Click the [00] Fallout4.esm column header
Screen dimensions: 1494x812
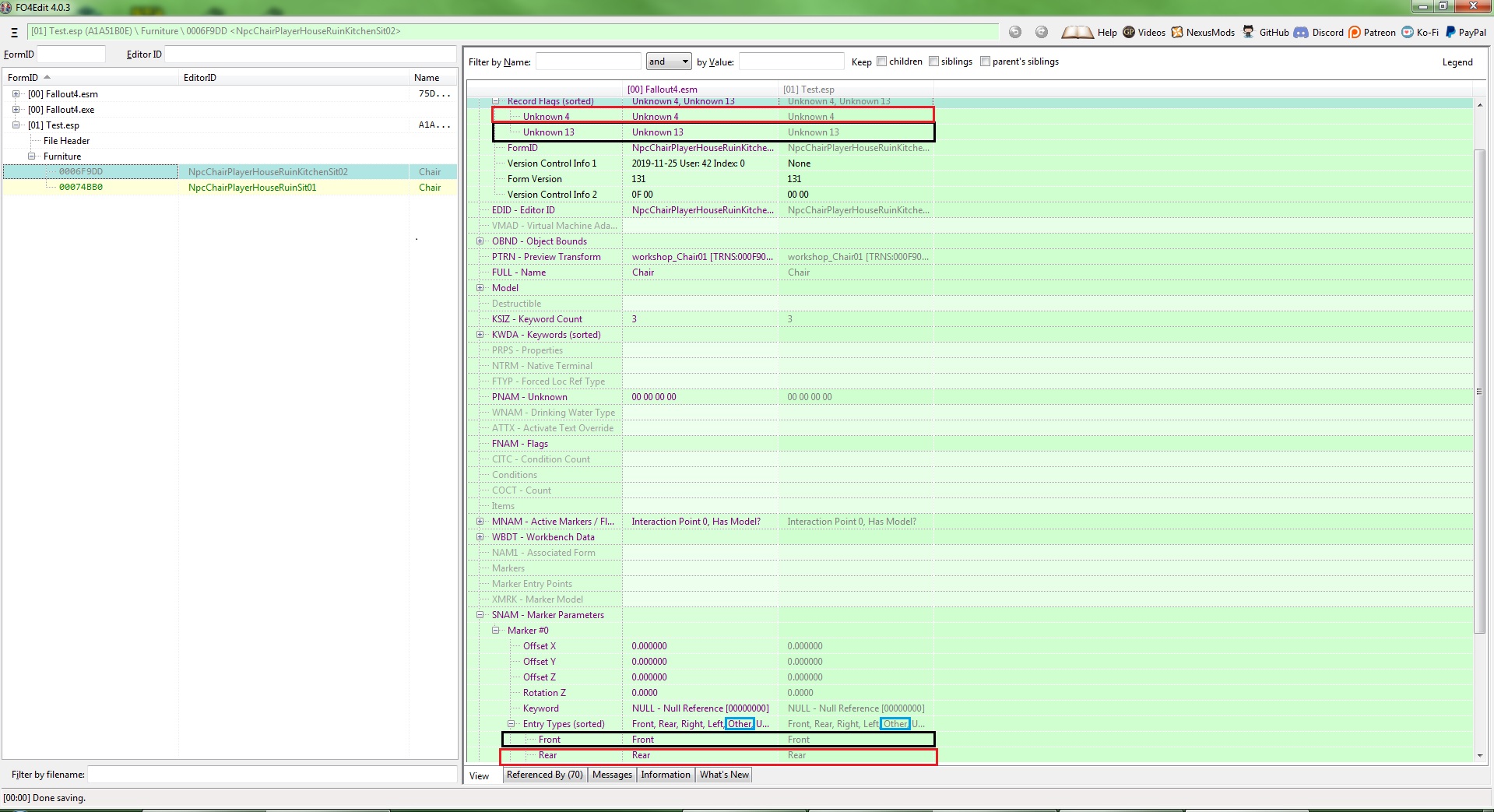coord(701,90)
